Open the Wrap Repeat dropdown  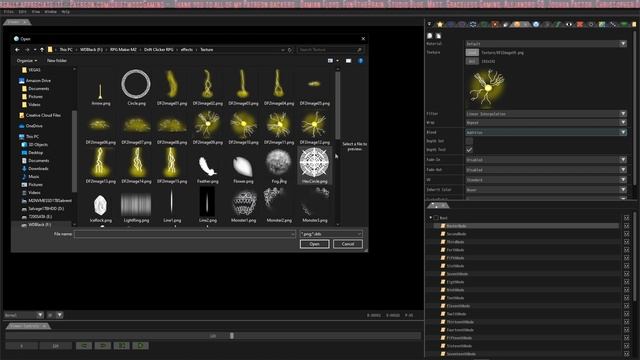click(546, 122)
